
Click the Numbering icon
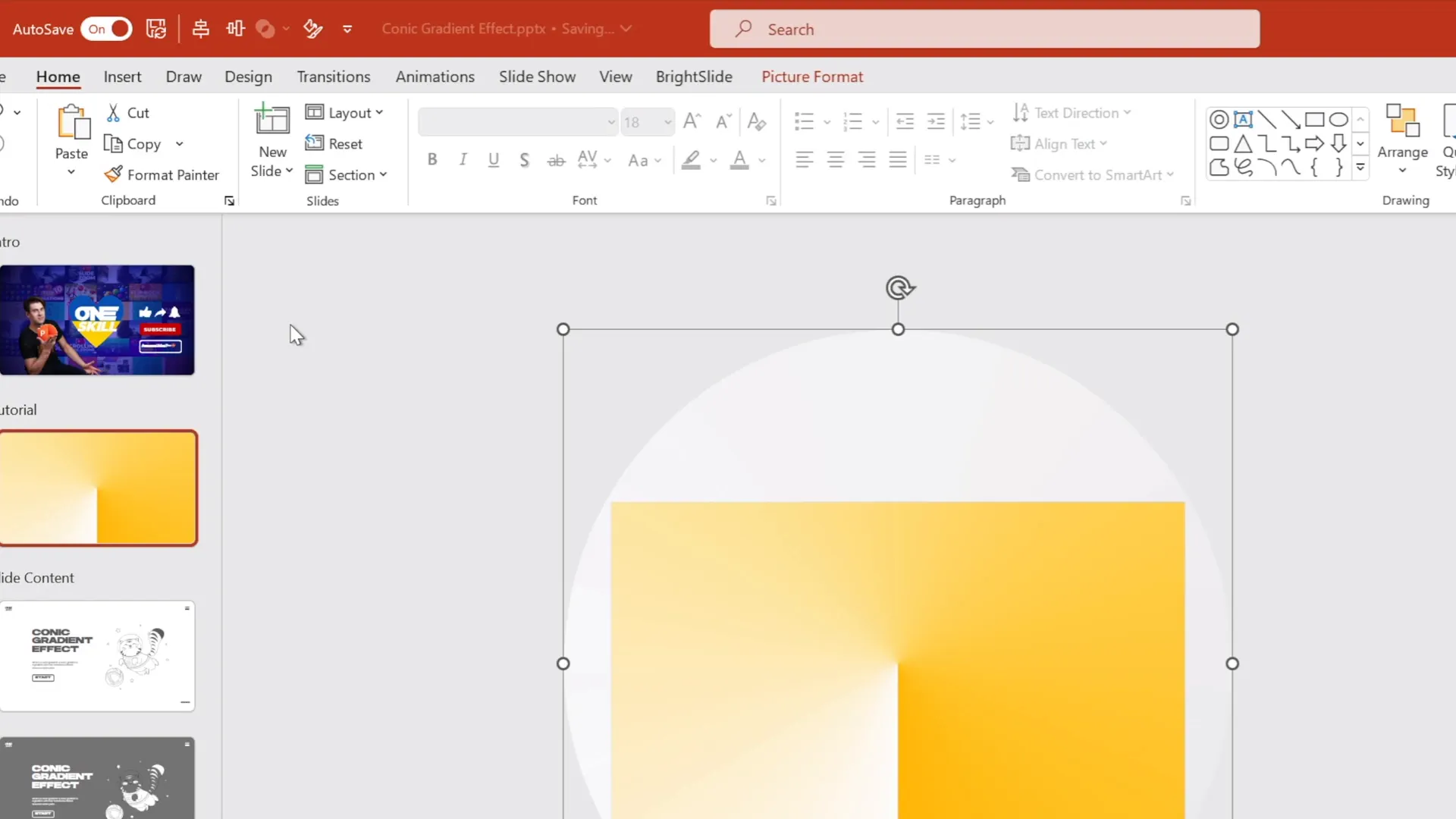tap(852, 121)
